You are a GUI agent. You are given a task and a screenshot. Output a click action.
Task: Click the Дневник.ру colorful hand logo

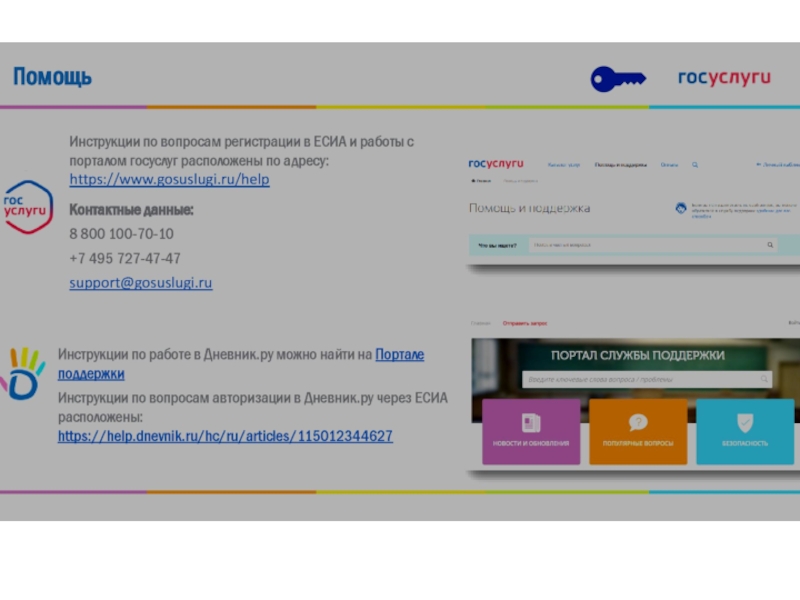click(22, 373)
